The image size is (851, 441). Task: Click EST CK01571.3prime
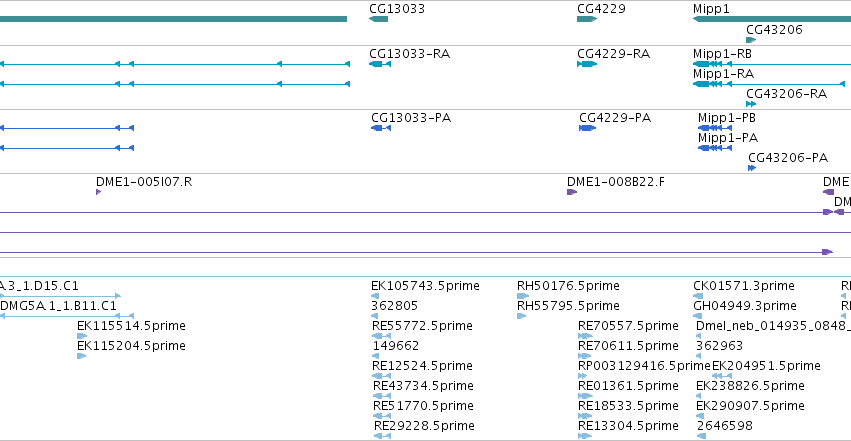click(744, 286)
